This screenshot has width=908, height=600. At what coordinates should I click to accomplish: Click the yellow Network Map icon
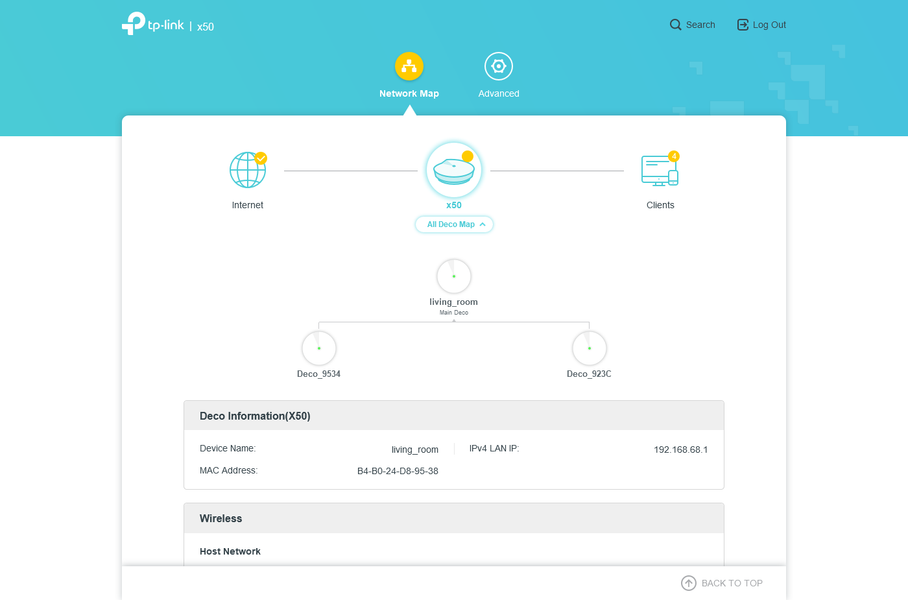[409, 66]
